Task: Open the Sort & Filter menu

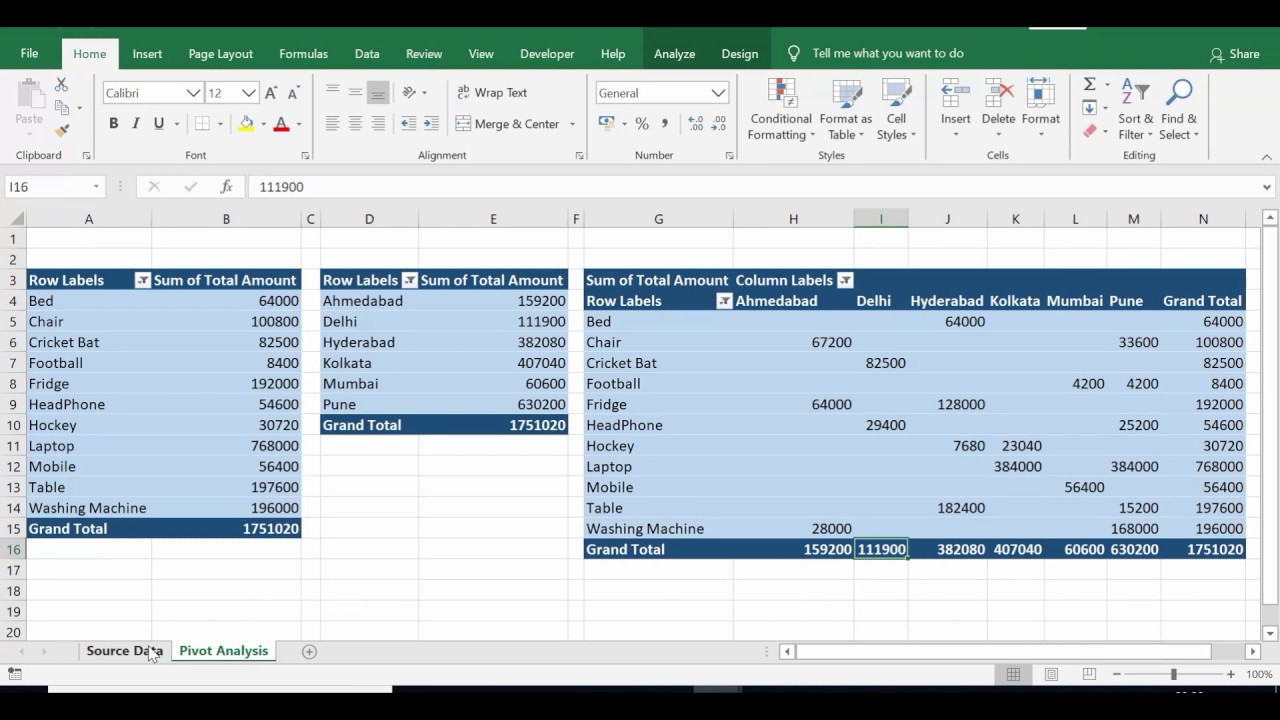Action: (x=1135, y=110)
